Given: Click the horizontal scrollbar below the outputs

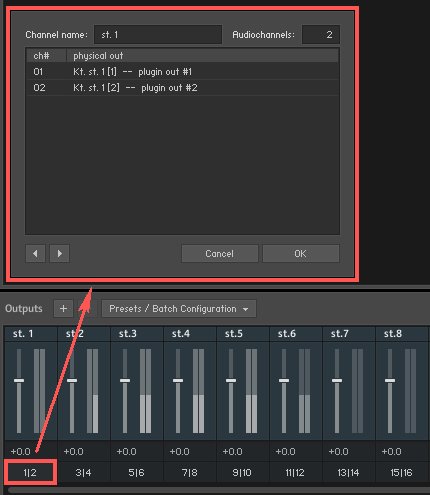Looking at the screenshot, I should tap(218, 490).
